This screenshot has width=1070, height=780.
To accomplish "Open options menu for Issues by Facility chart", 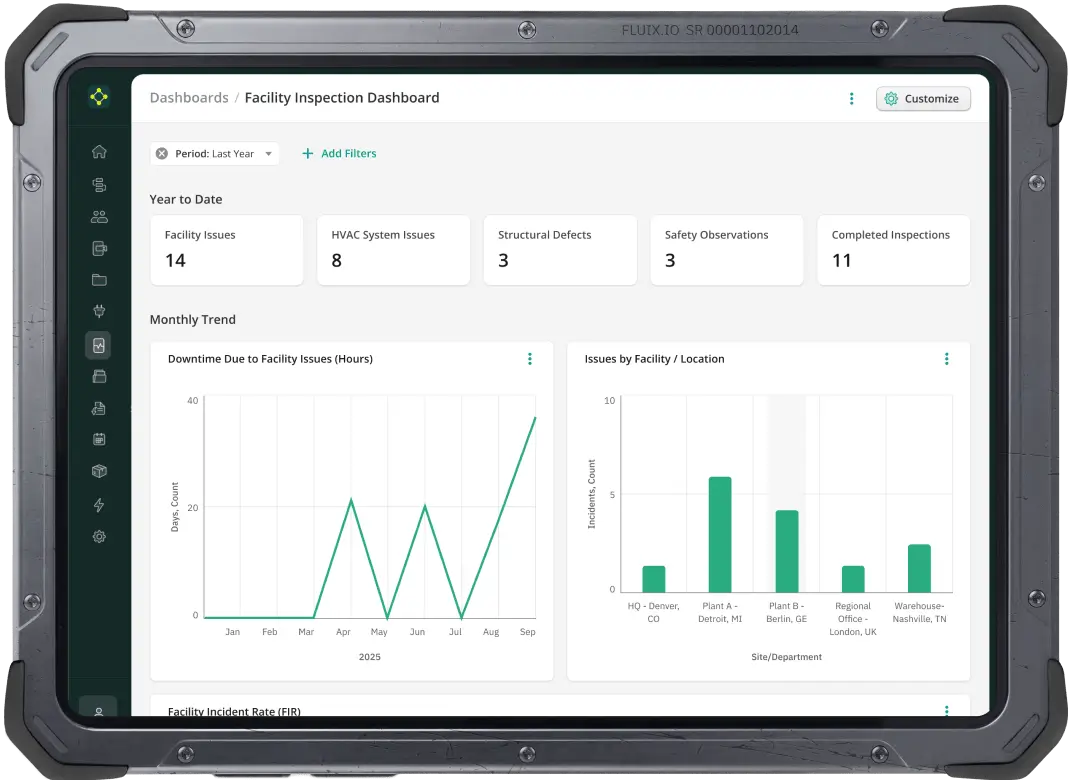I will [946, 359].
